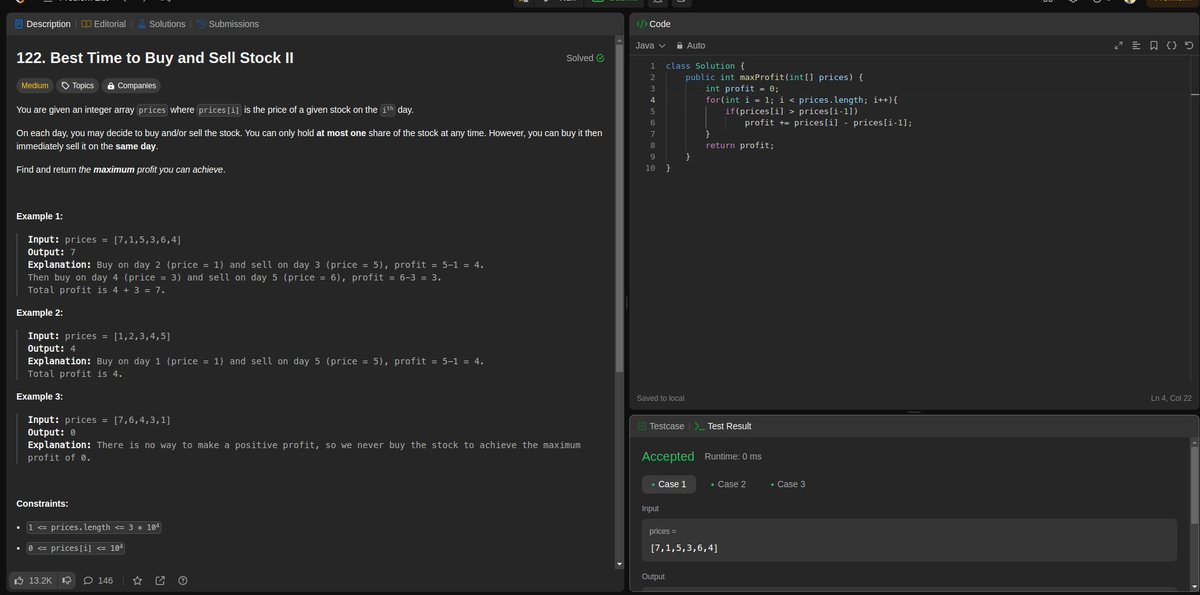
Task: Open the Submissions tab
Action: [x=233, y=23]
